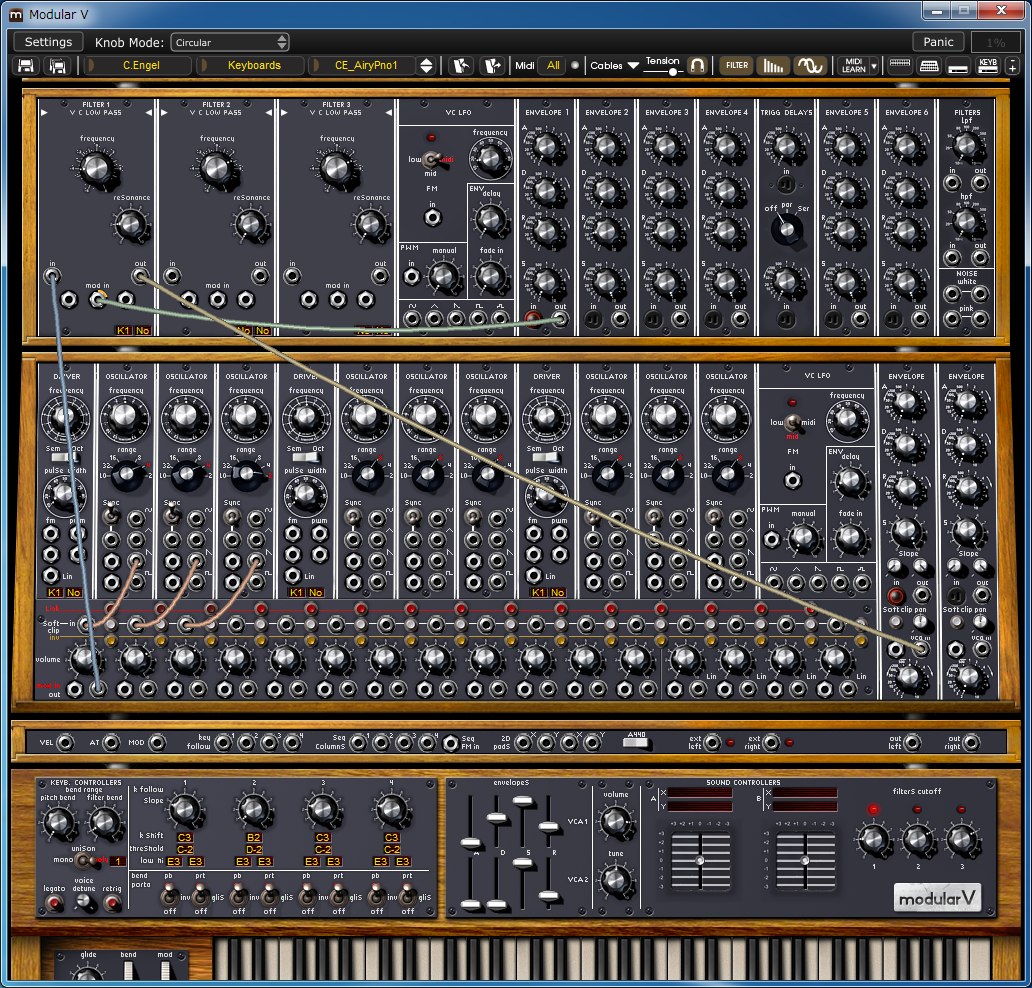Click the filters cutoff 1 LED

click(873, 809)
